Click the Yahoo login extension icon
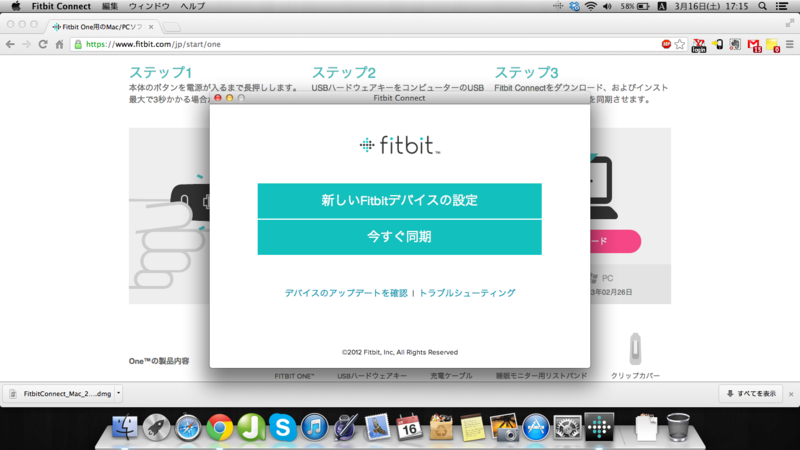800x450 pixels. tap(699, 45)
